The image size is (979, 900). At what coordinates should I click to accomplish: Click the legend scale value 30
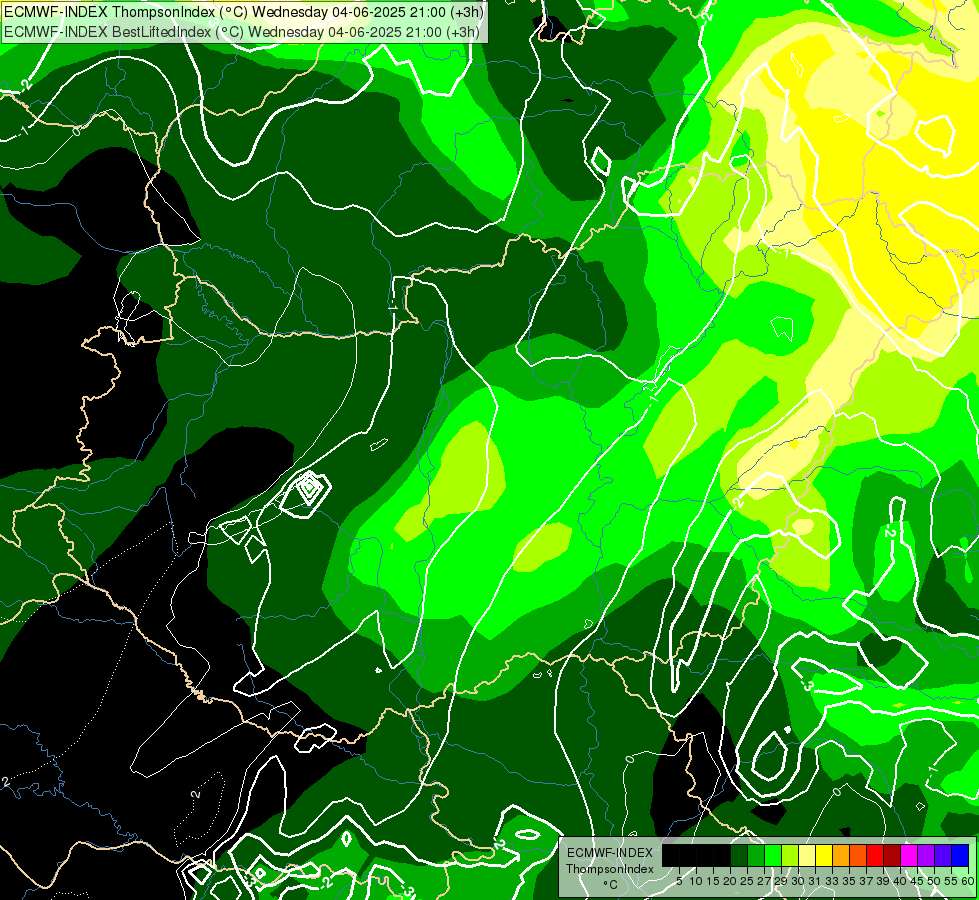pyautogui.click(x=798, y=881)
